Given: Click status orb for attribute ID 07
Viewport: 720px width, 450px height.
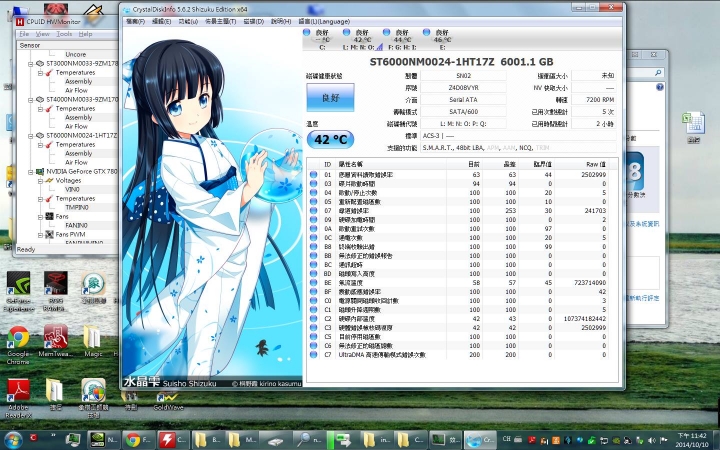Looking at the screenshot, I should coord(314,211).
